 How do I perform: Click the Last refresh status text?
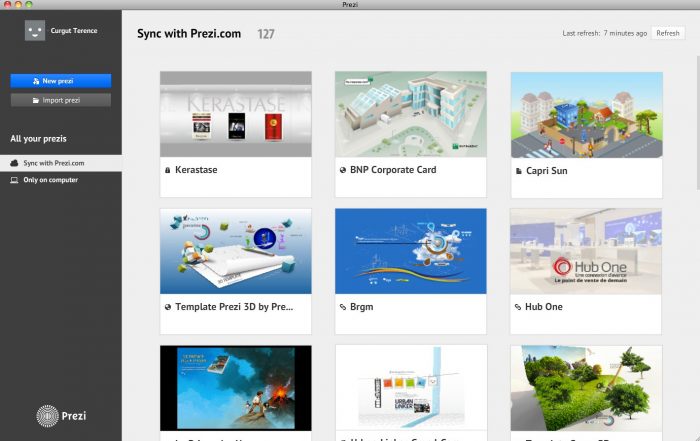click(604, 33)
